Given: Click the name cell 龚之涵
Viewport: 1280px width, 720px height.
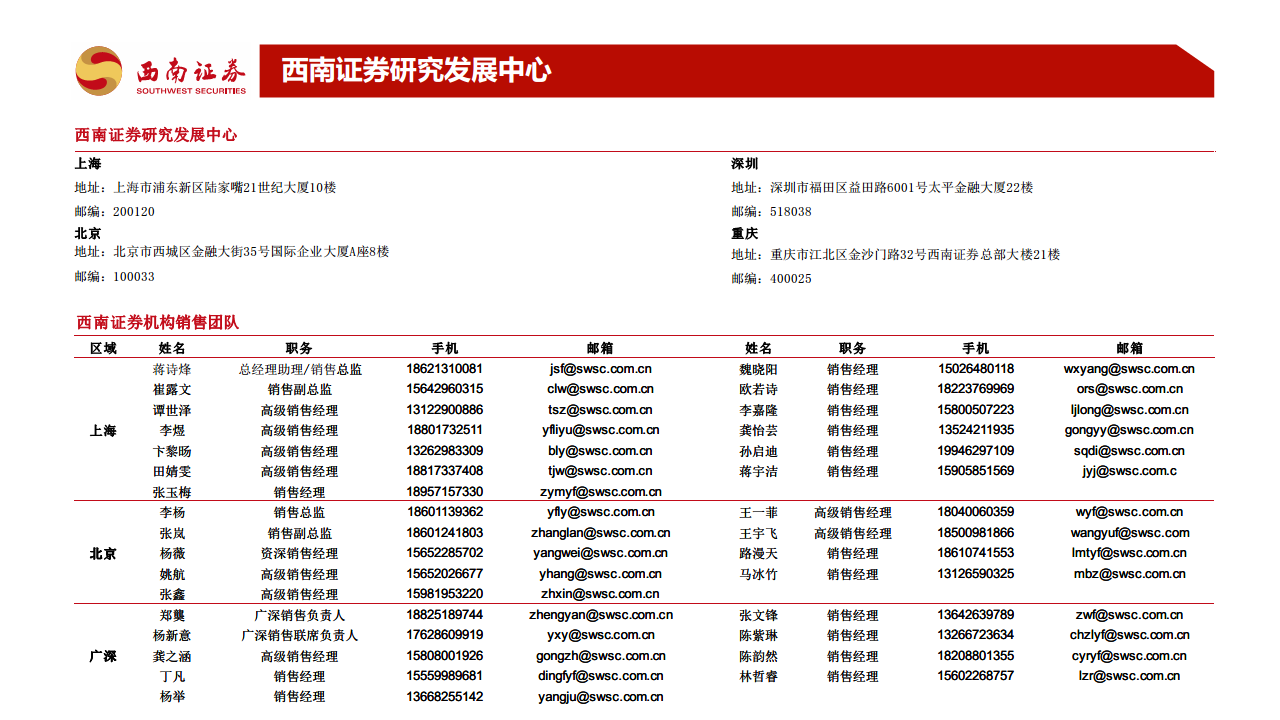Looking at the screenshot, I should point(172,656).
